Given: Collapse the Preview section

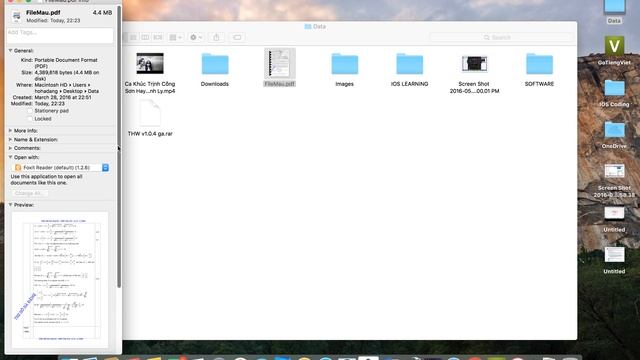Looking at the screenshot, I should 10,205.
